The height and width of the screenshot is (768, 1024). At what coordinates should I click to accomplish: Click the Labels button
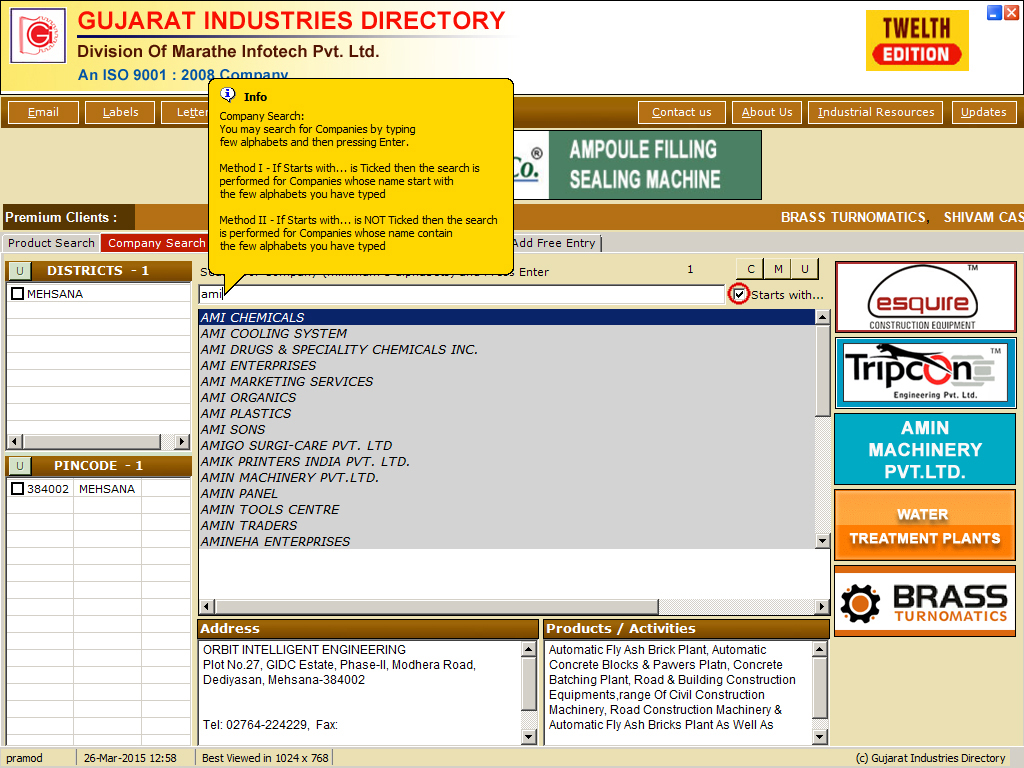pyautogui.click(x=120, y=112)
